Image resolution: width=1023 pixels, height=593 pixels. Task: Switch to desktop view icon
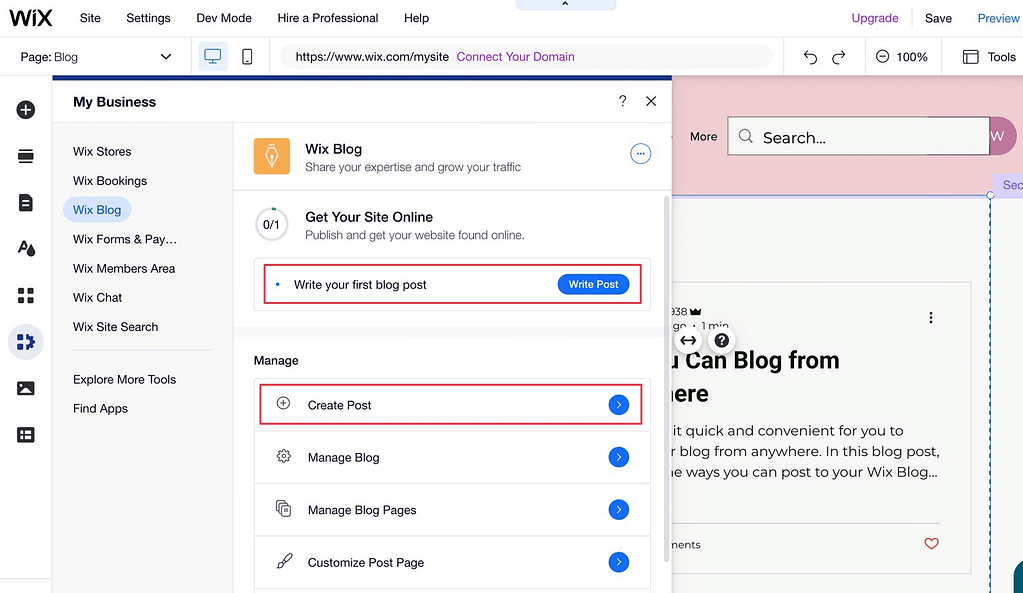point(213,57)
